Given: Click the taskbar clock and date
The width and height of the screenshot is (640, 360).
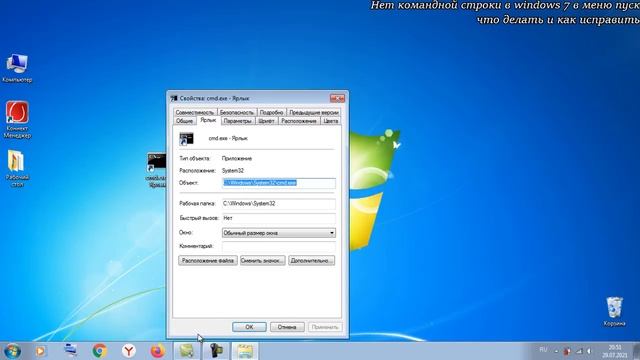Looking at the screenshot, I should point(614,351).
